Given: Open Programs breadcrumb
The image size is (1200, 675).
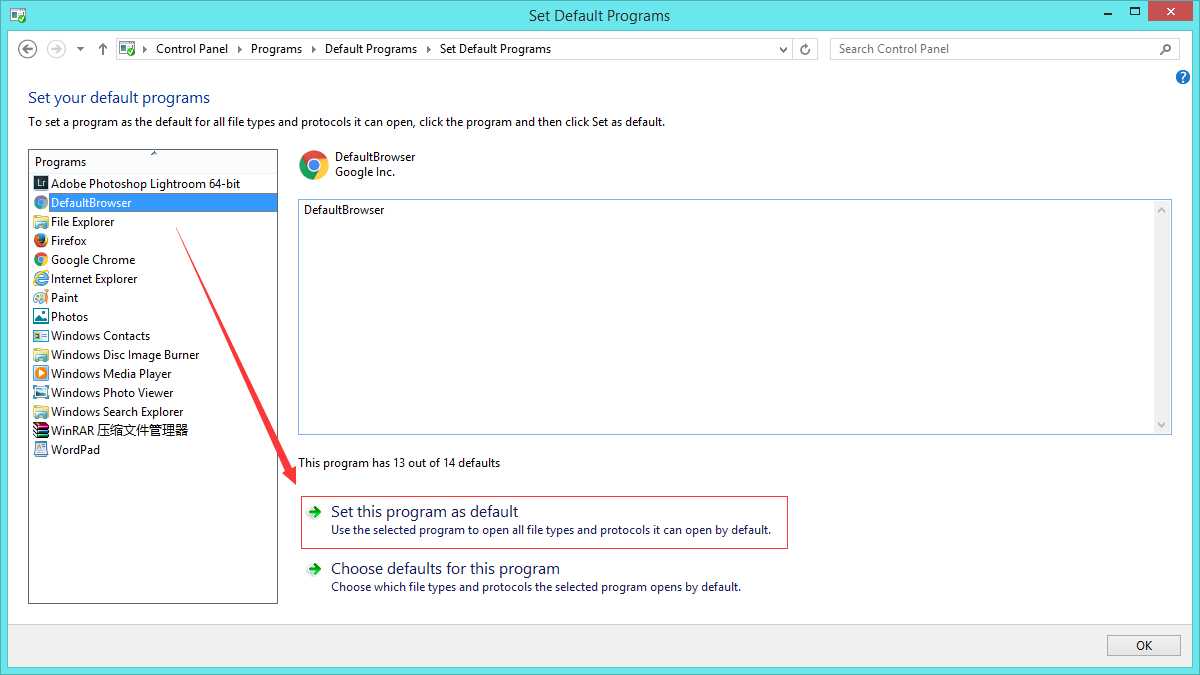Looking at the screenshot, I should coord(276,49).
